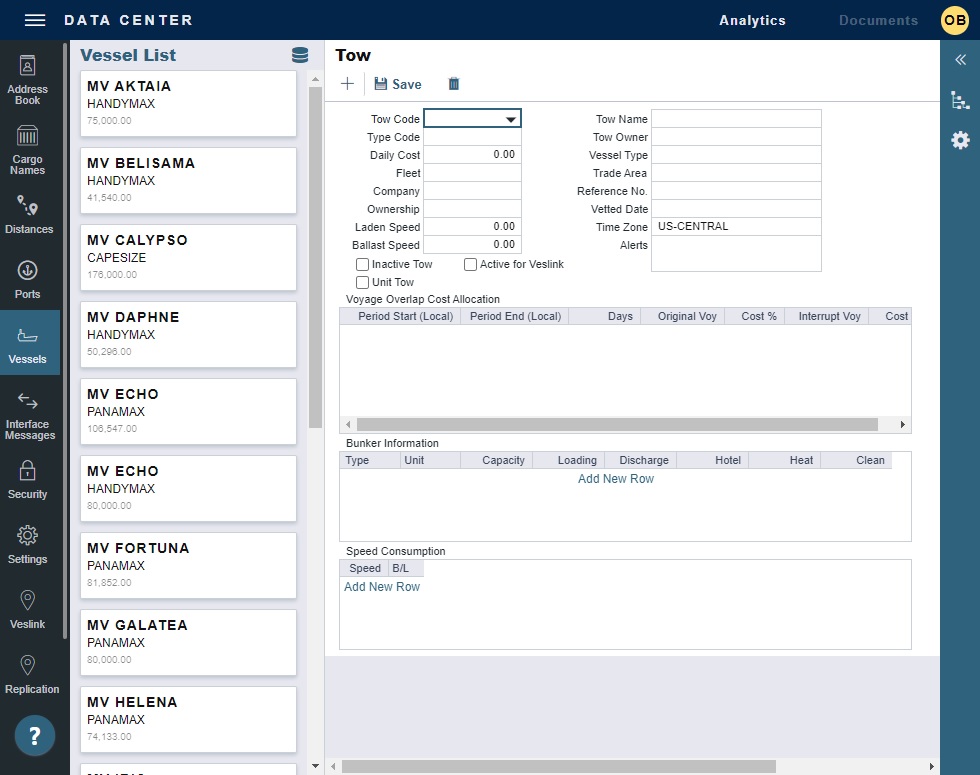Viewport: 980px width, 775px height.
Task: Delete the tow using the trash icon
Action: [454, 84]
